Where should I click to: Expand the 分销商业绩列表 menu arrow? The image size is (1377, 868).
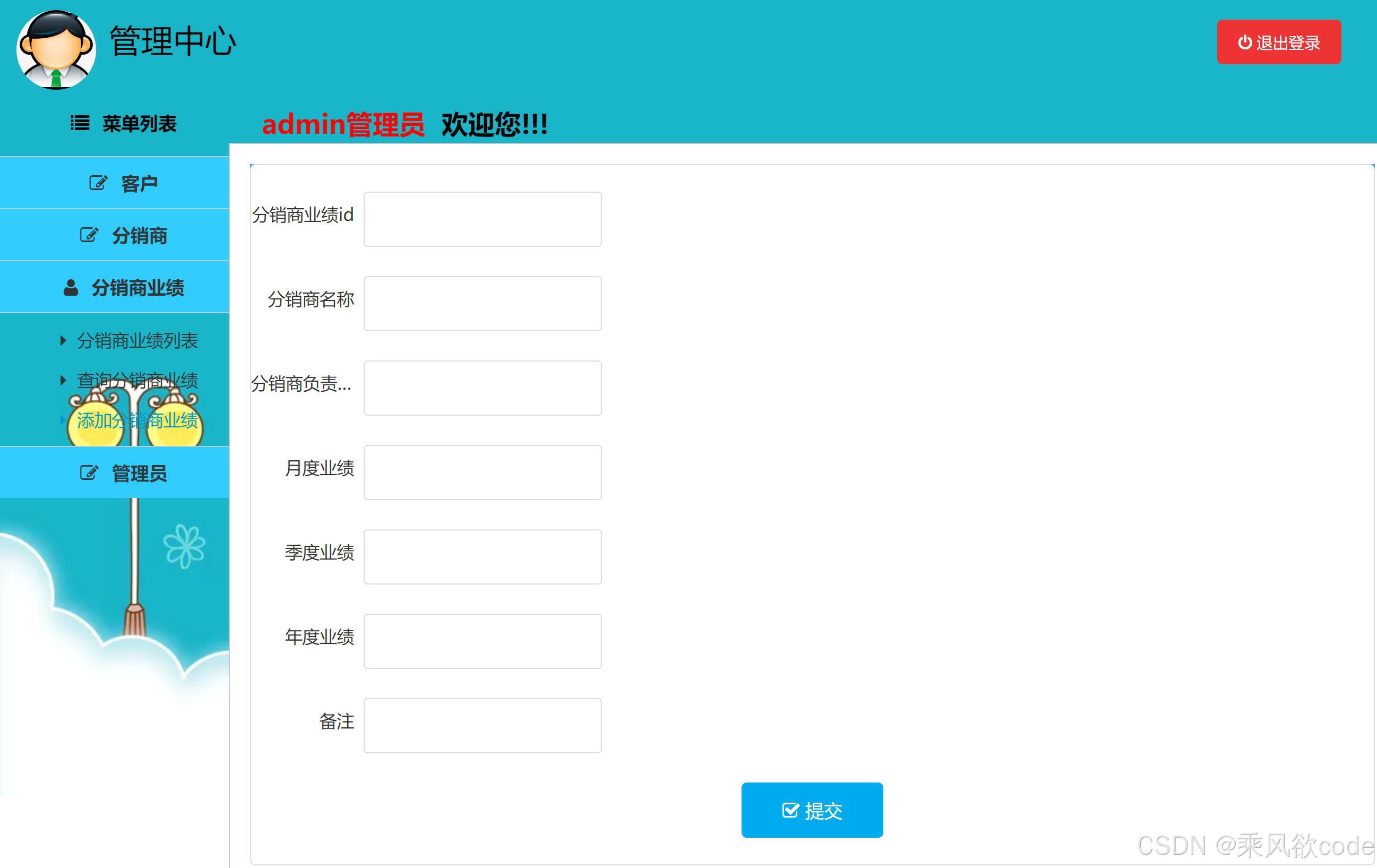click(x=63, y=340)
